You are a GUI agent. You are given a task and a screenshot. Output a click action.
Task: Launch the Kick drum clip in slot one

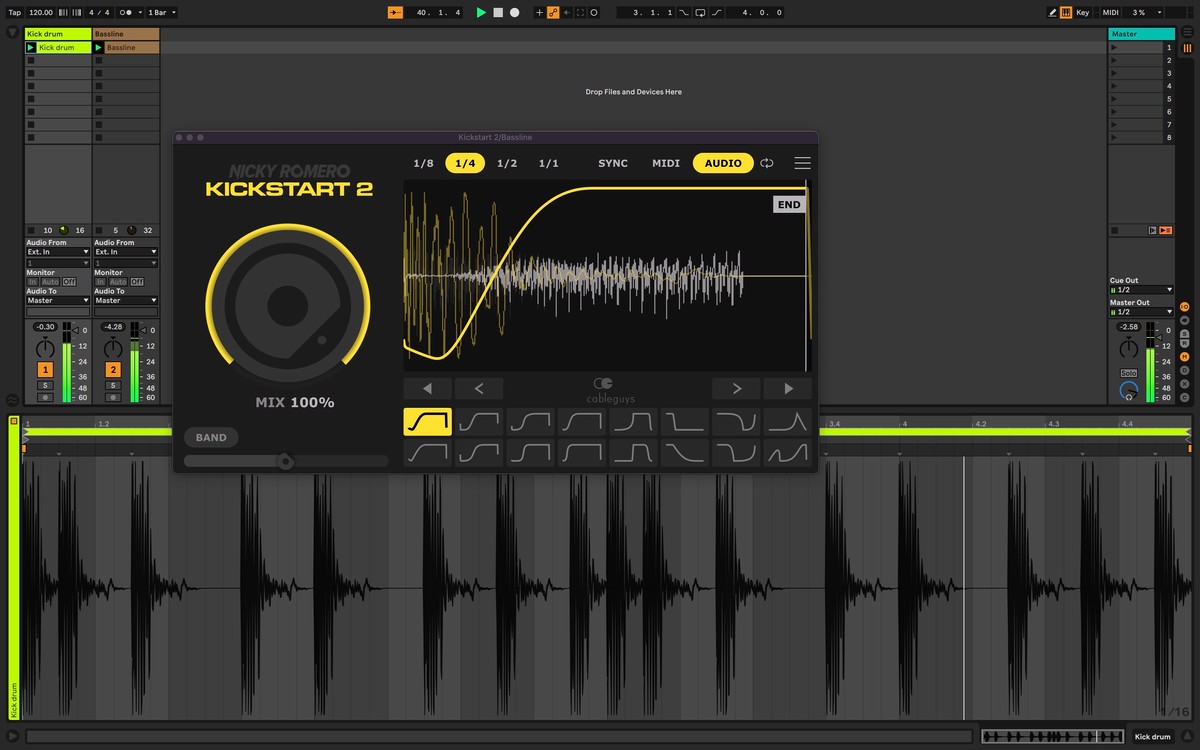(31, 48)
